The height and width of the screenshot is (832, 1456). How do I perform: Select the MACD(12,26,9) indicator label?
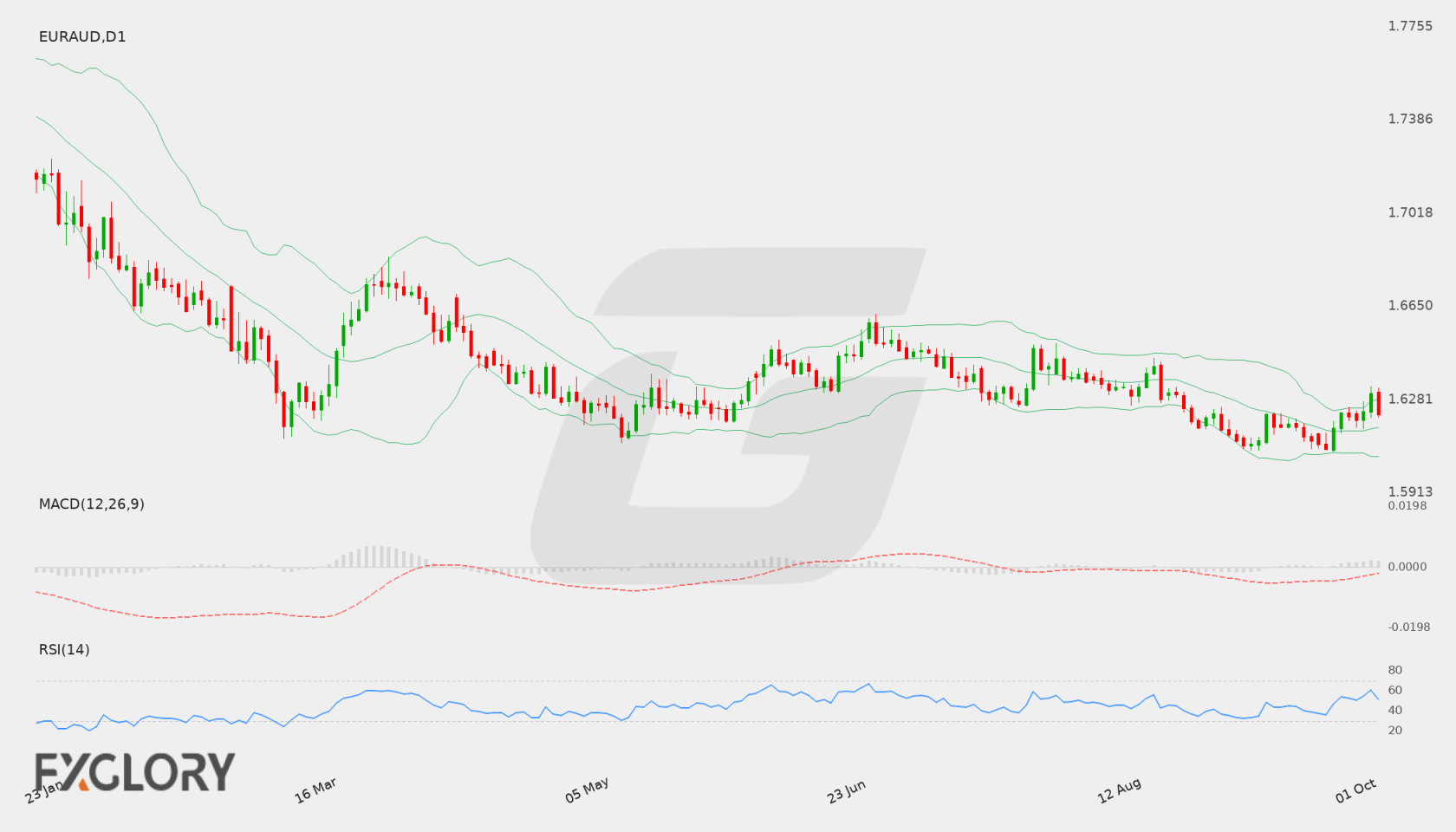click(x=92, y=504)
